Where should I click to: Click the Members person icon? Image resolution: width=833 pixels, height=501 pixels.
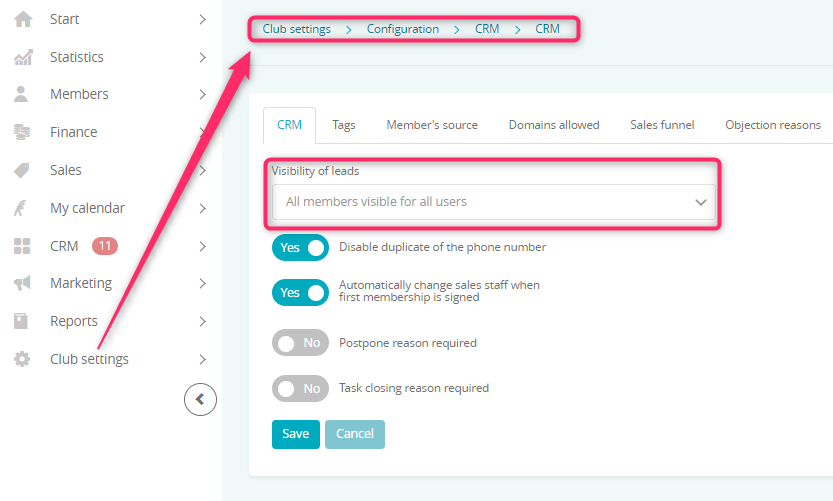(x=21, y=94)
